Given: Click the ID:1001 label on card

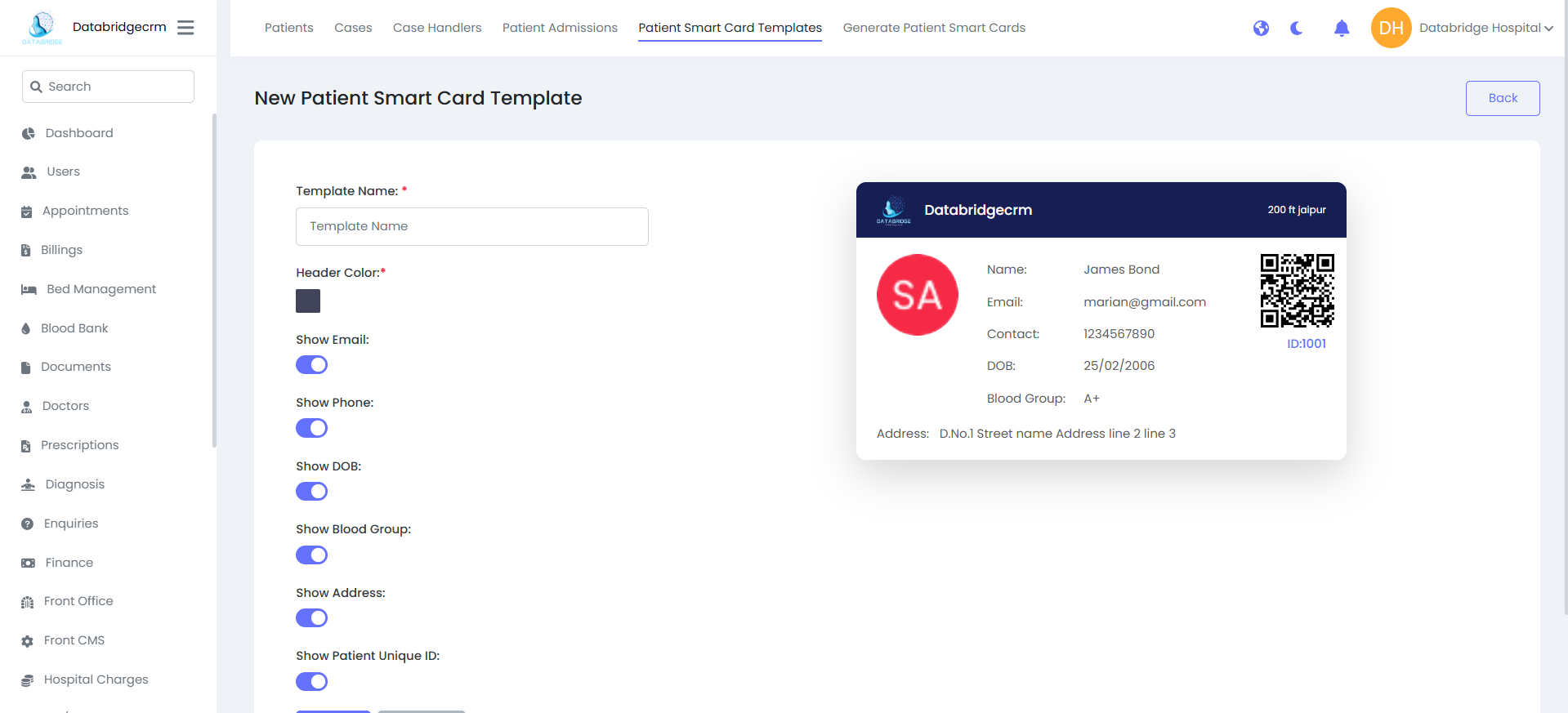Looking at the screenshot, I should 1307,344.
